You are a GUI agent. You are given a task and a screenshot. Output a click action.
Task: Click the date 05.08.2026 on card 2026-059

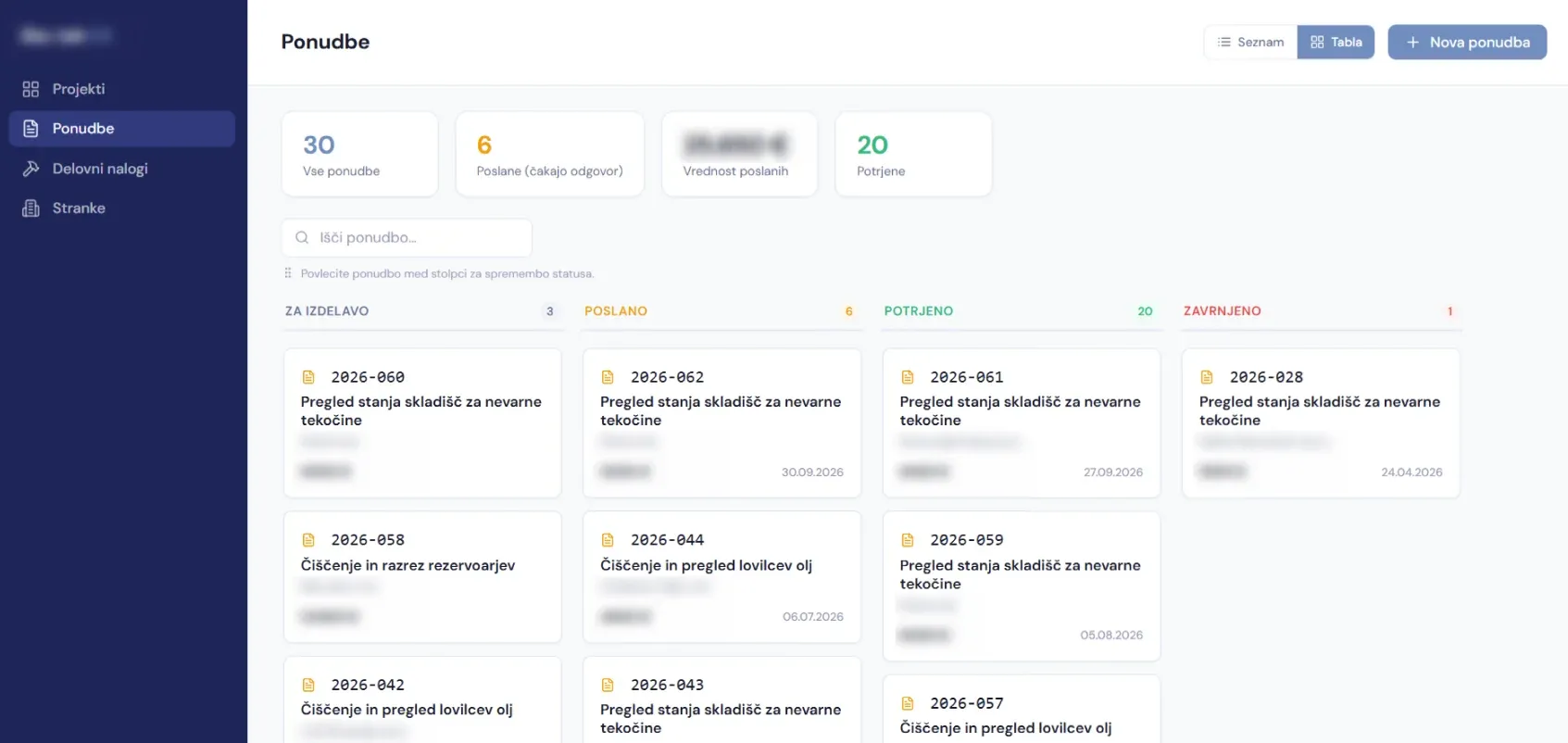(1111, 636)
